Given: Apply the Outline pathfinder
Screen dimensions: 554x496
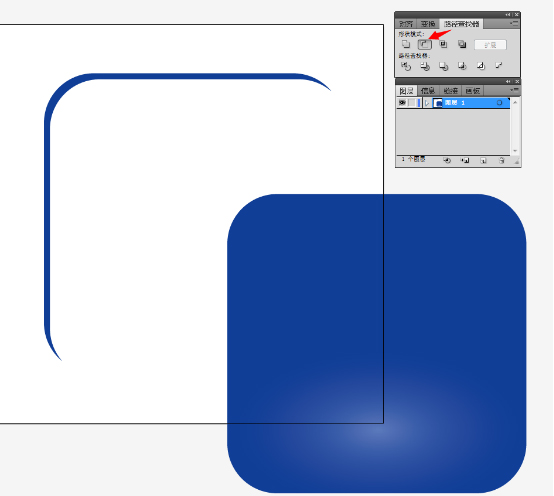Looking at the screenshot, I should coord(481,66).
